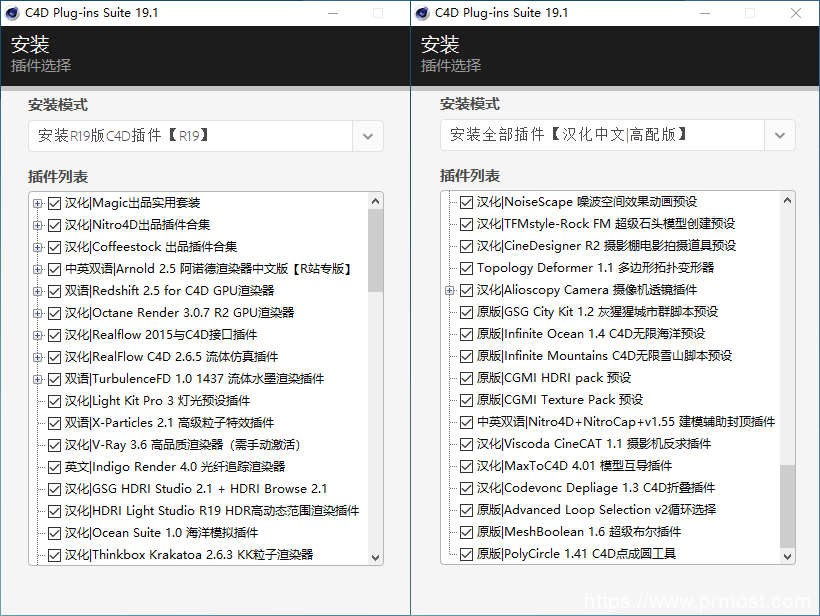Toggle the NoiseScape checkbox in right window
This screenshot has height=616, width=820.
tap(466, 202)
